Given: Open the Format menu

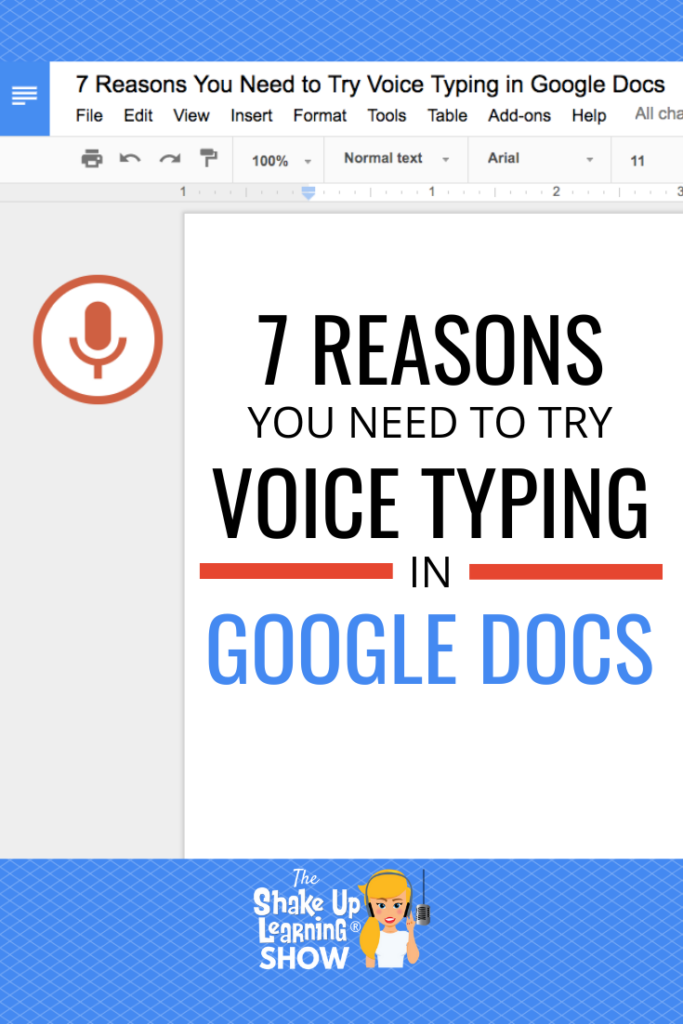Looking at the screenshot, I should coord(319,116).
